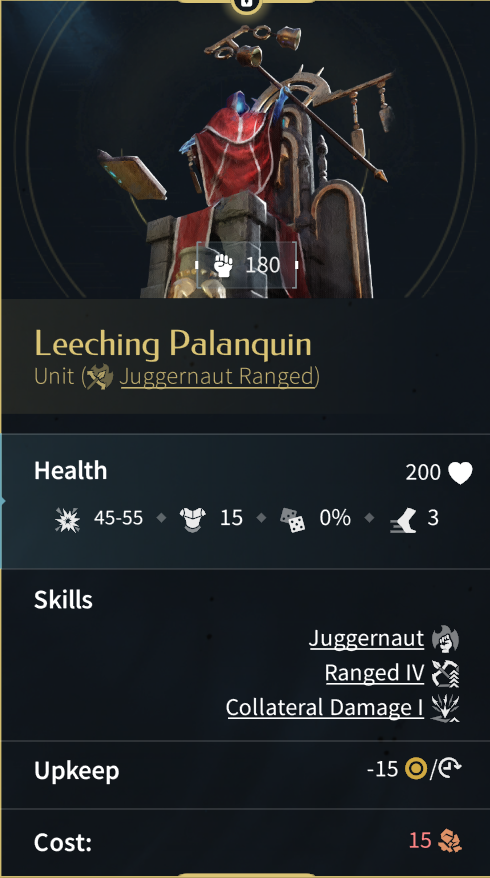Click the white heart health icon
The width and height of the screenshot is (490, 878).
[460, 473]
